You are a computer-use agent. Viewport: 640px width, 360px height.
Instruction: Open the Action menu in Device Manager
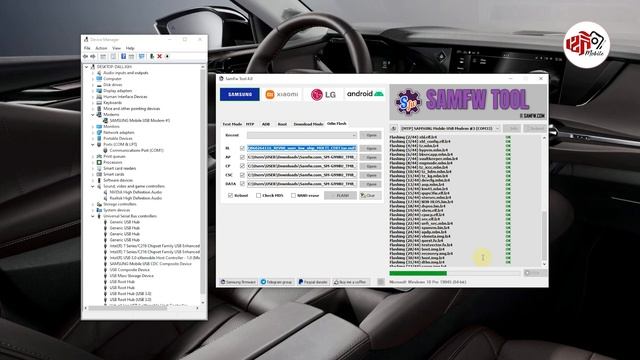pos(101,48)
